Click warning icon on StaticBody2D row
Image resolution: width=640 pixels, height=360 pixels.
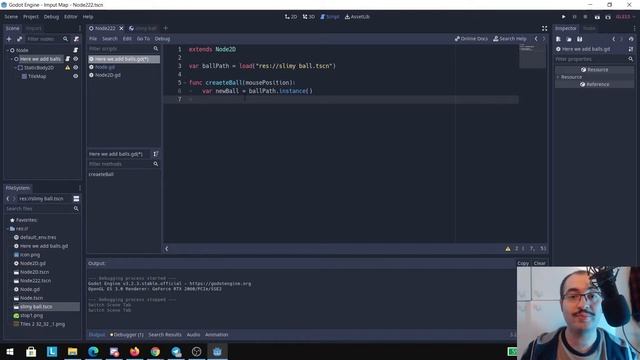(68, 67)
